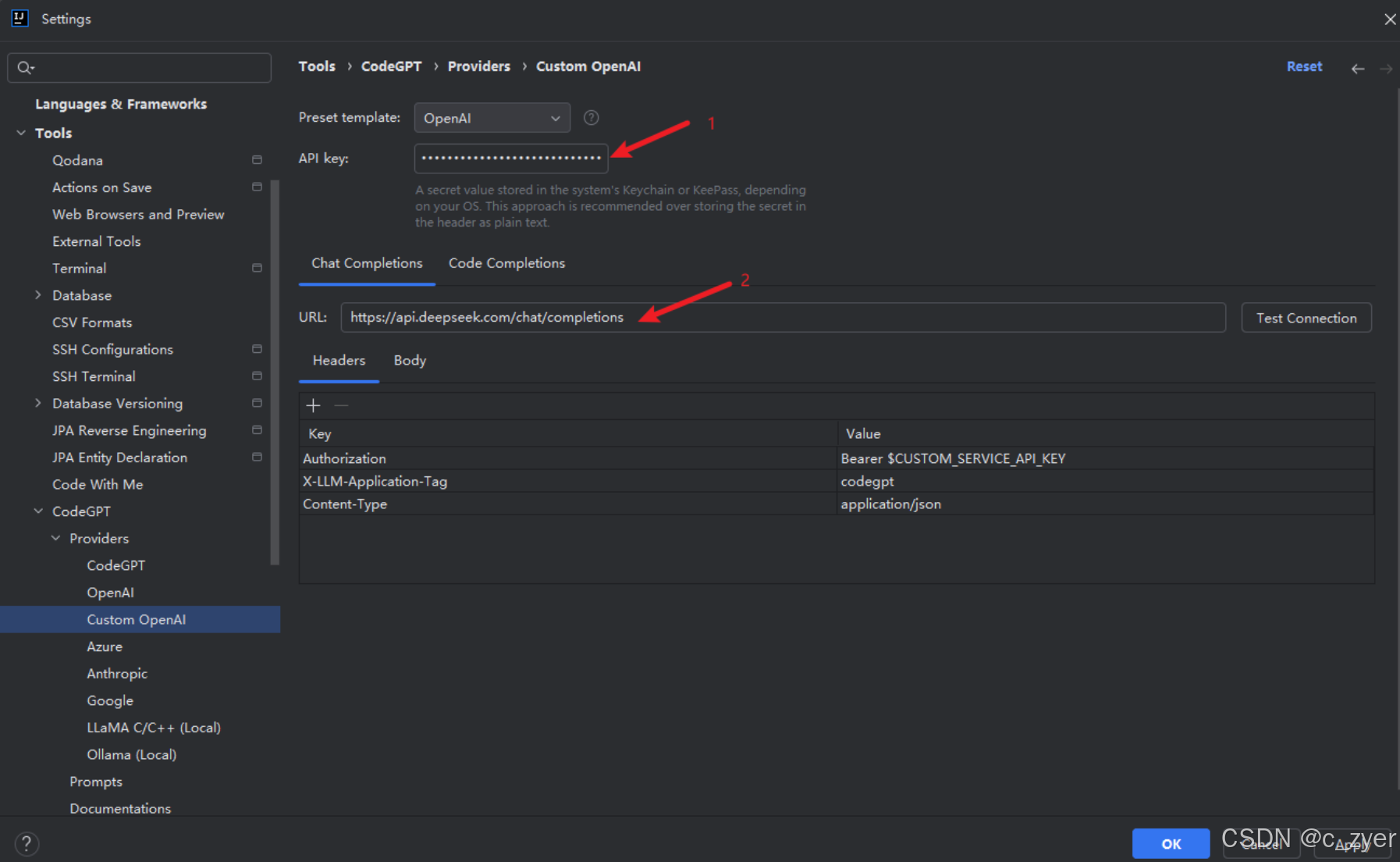The height and width of the screenshot is (862, 1400).
Task: Select LLaMA C/C++ (Local) provider
Action: coord(153,727)
